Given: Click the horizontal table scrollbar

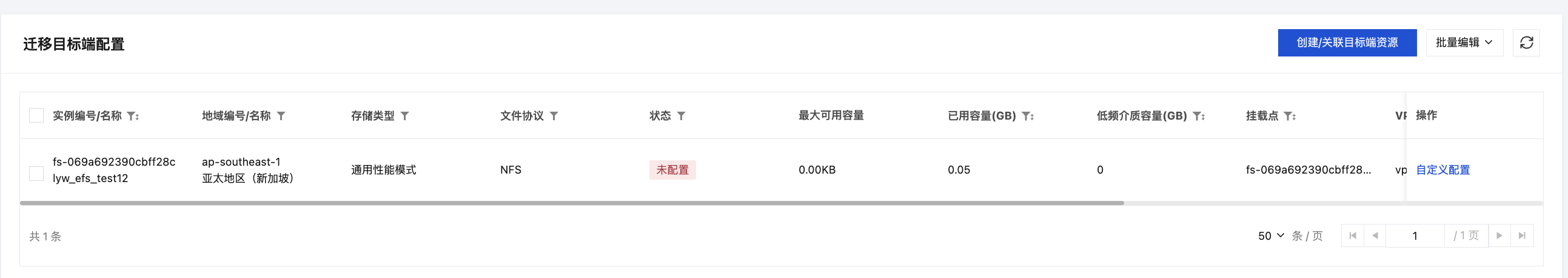Looking at the screenshot, I should pyautogui.click(x=572, y=203).
